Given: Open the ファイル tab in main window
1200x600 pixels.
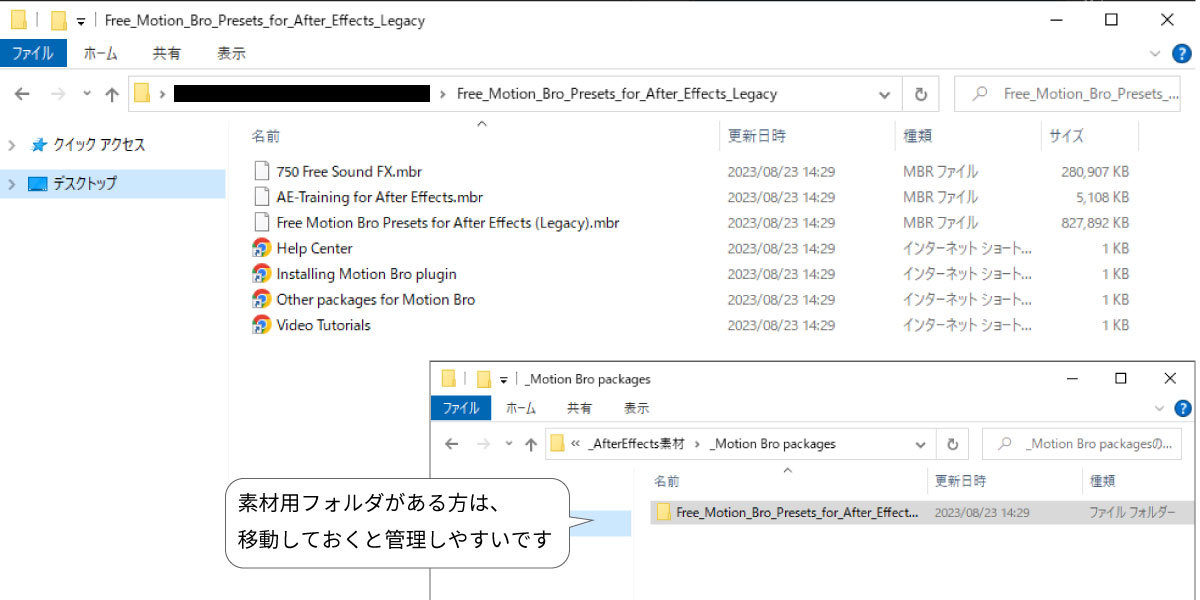Looking at the screenshot, I should (33, 53).
